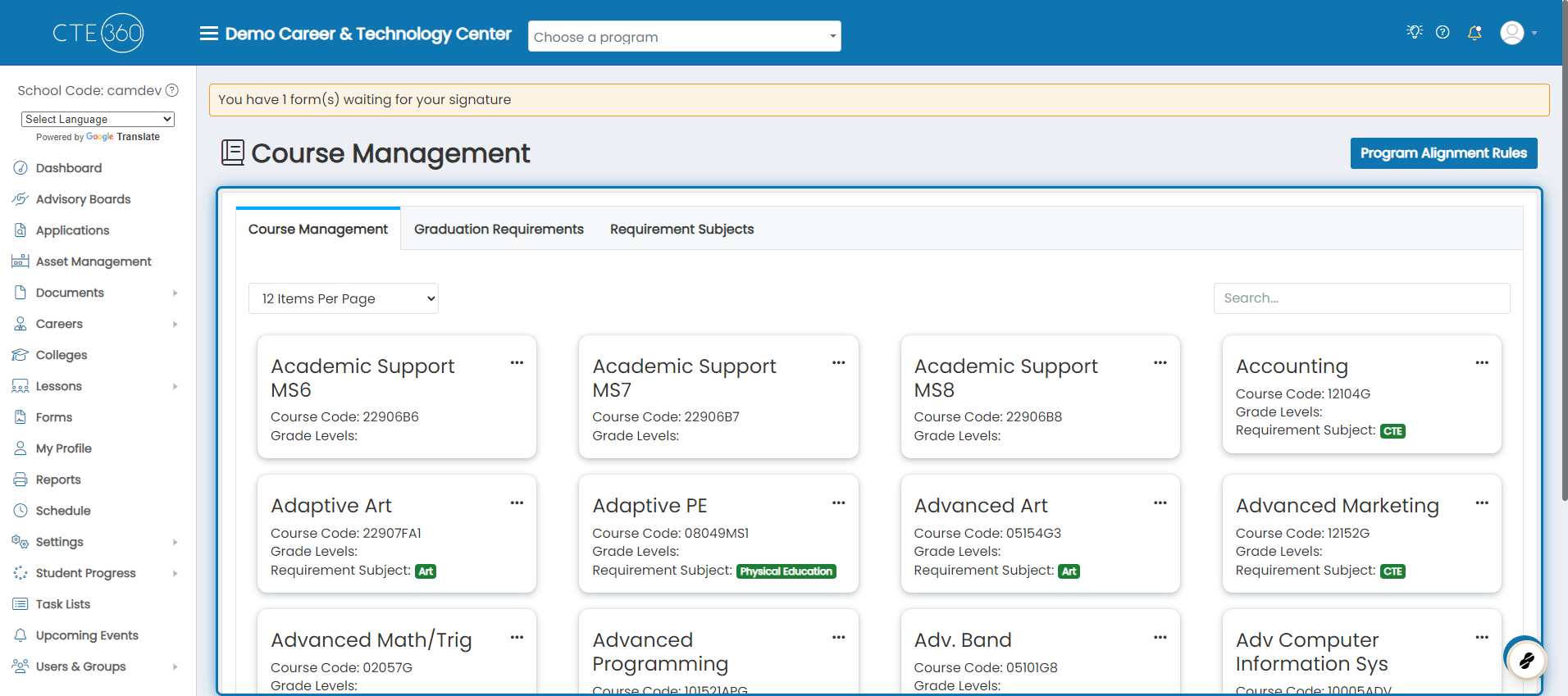Click the Upcoming Events bell icon
The width and height of the screenshot is (1568, 696).
pos(21,635)
